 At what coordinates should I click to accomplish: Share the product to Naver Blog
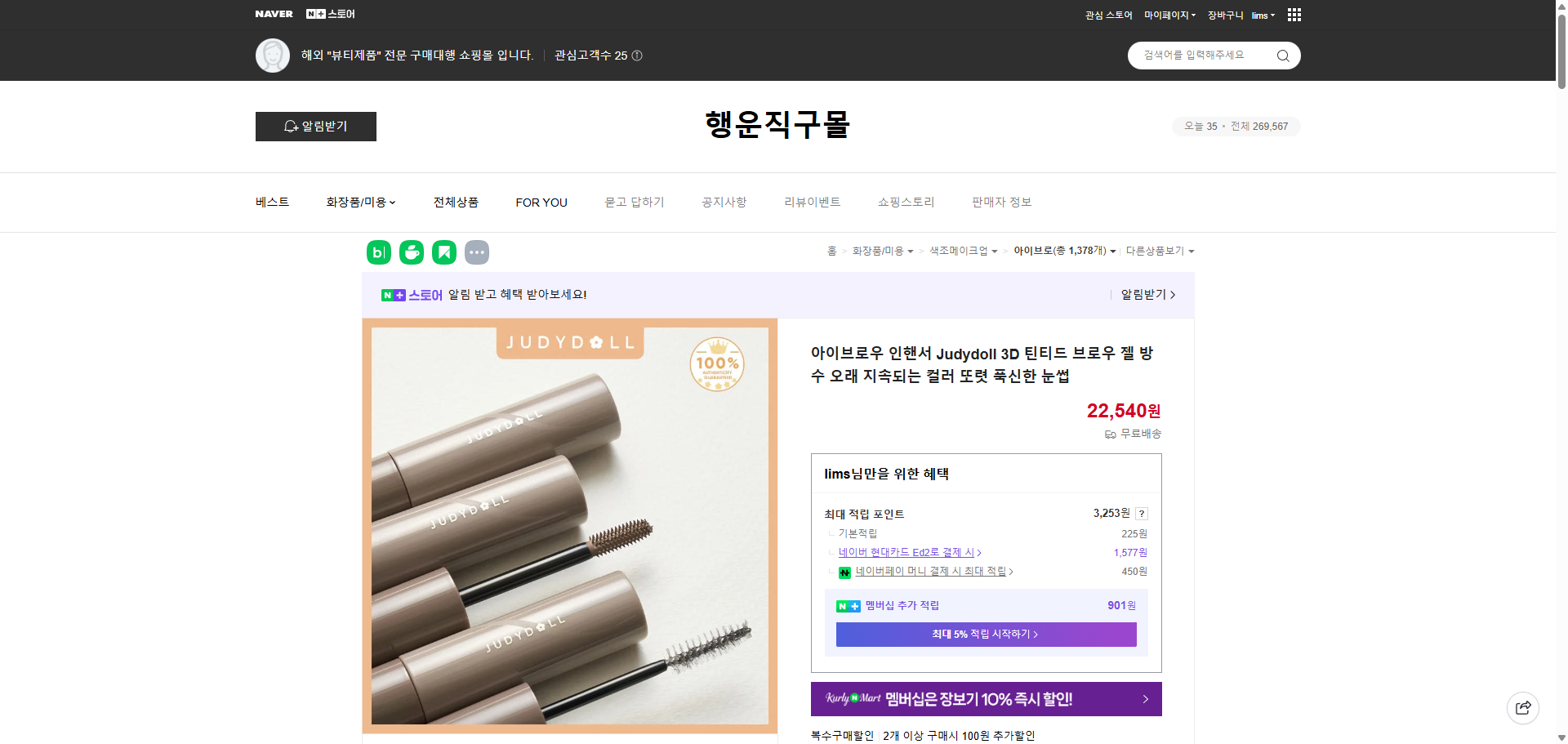point(378,252)
